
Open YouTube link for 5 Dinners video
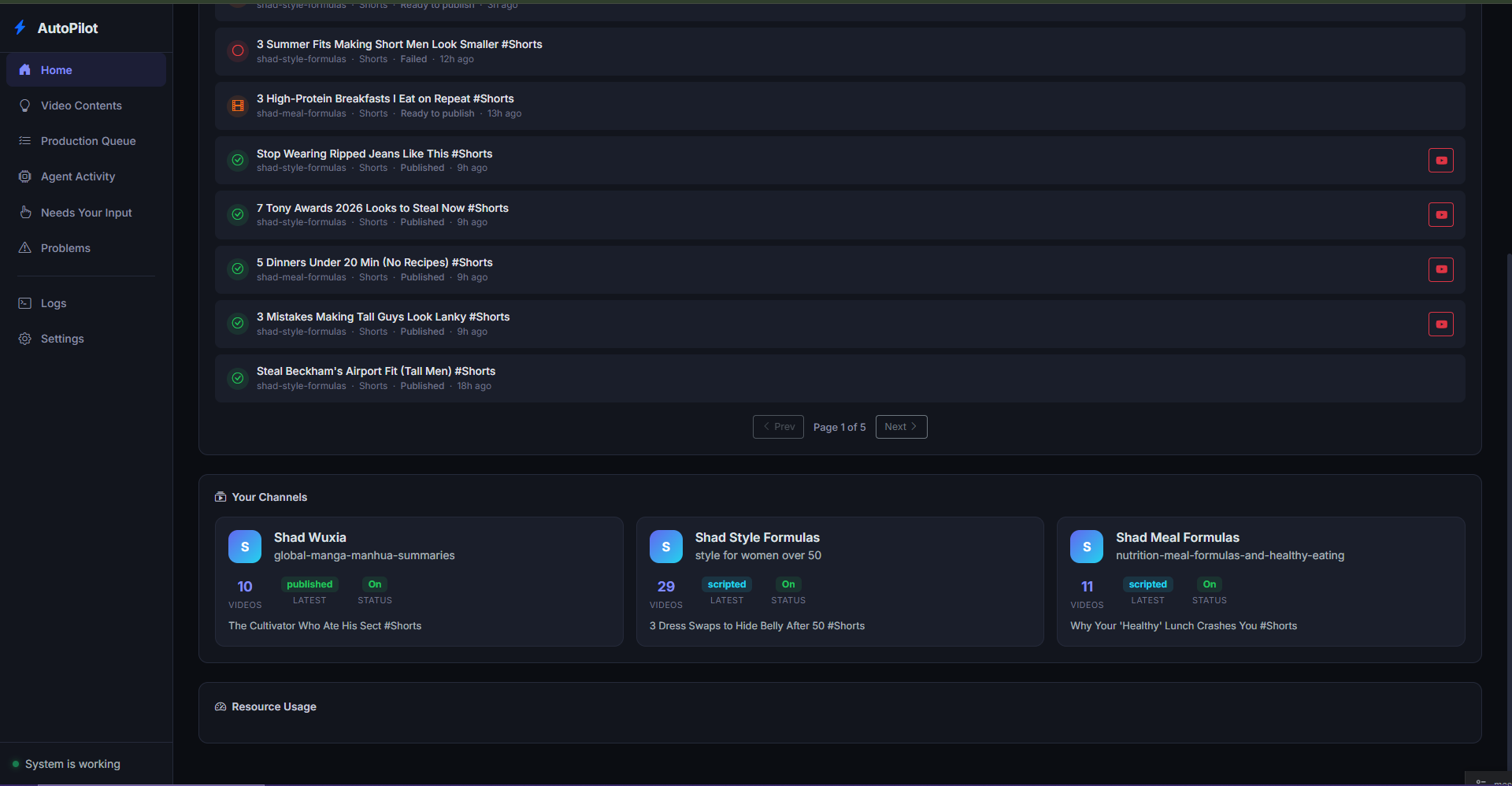click(1441, 269)
